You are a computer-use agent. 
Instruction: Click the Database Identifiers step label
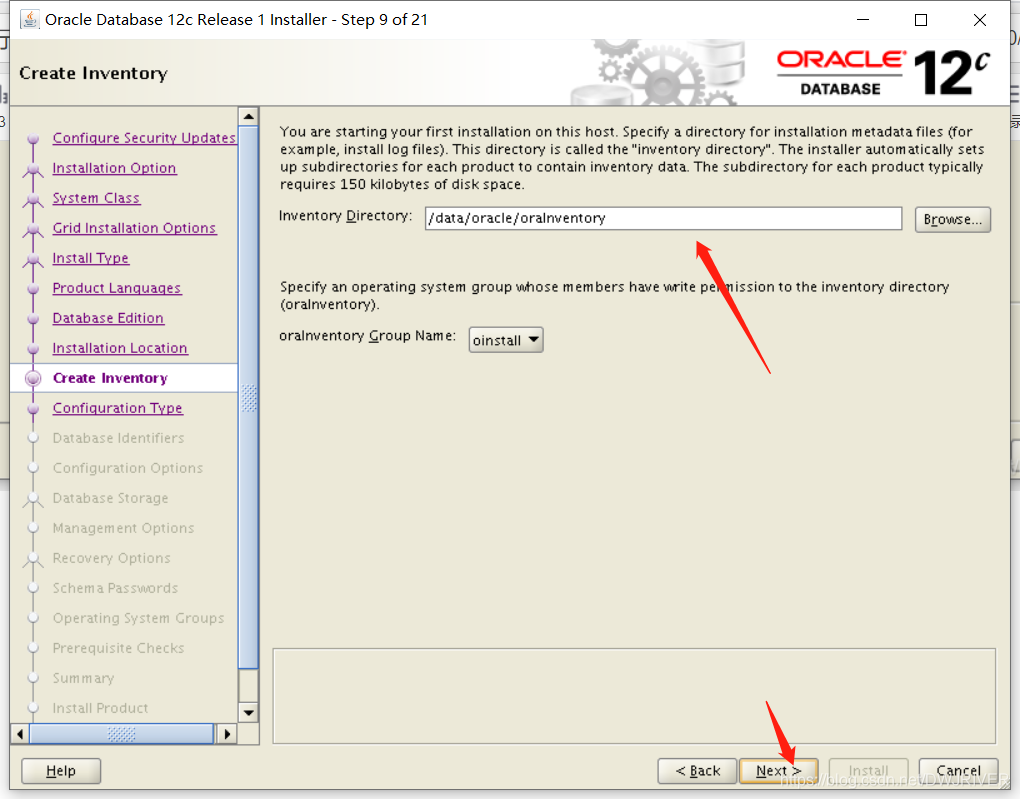click(118, 438)
